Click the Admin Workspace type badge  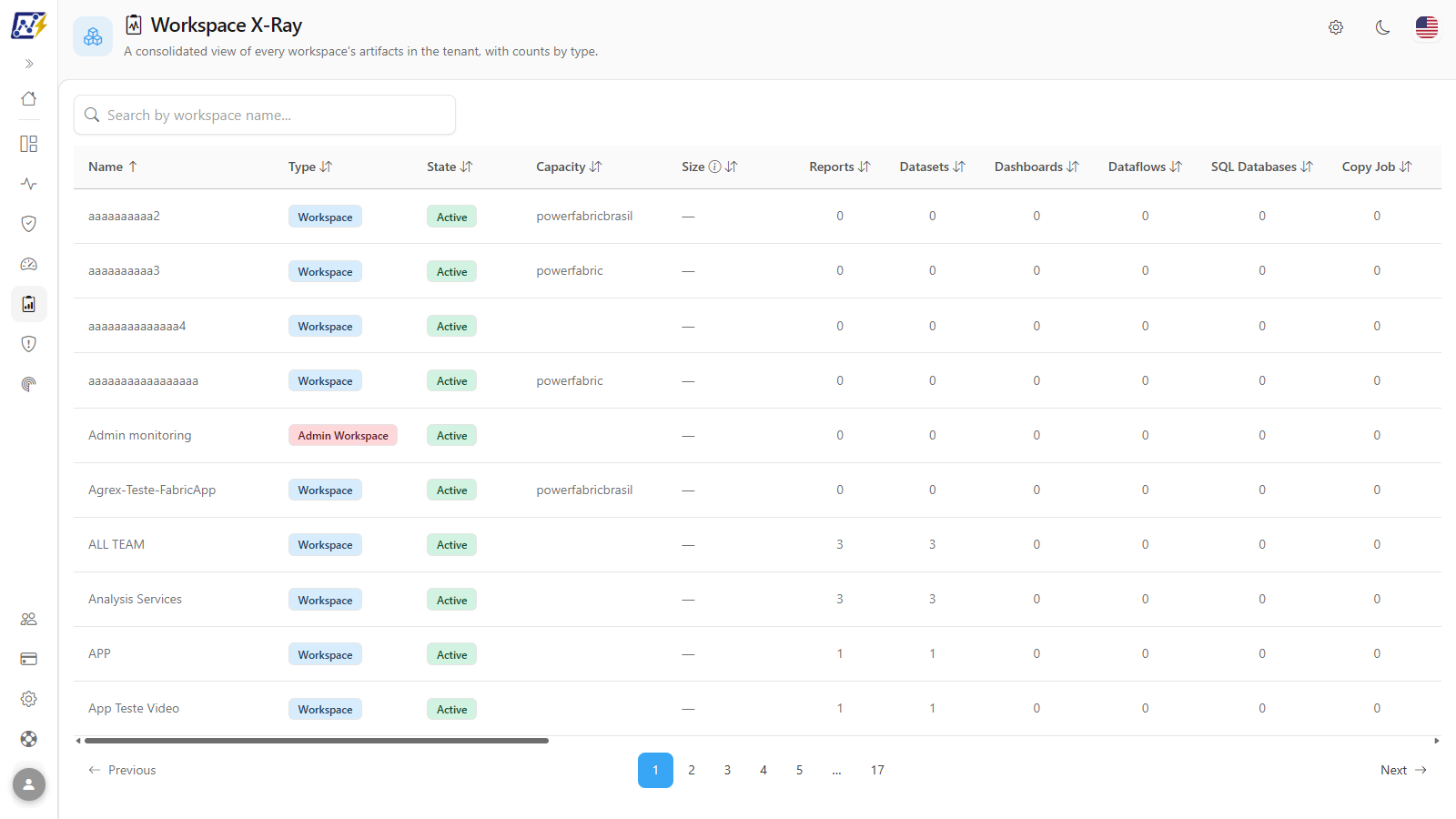(343, 435)
